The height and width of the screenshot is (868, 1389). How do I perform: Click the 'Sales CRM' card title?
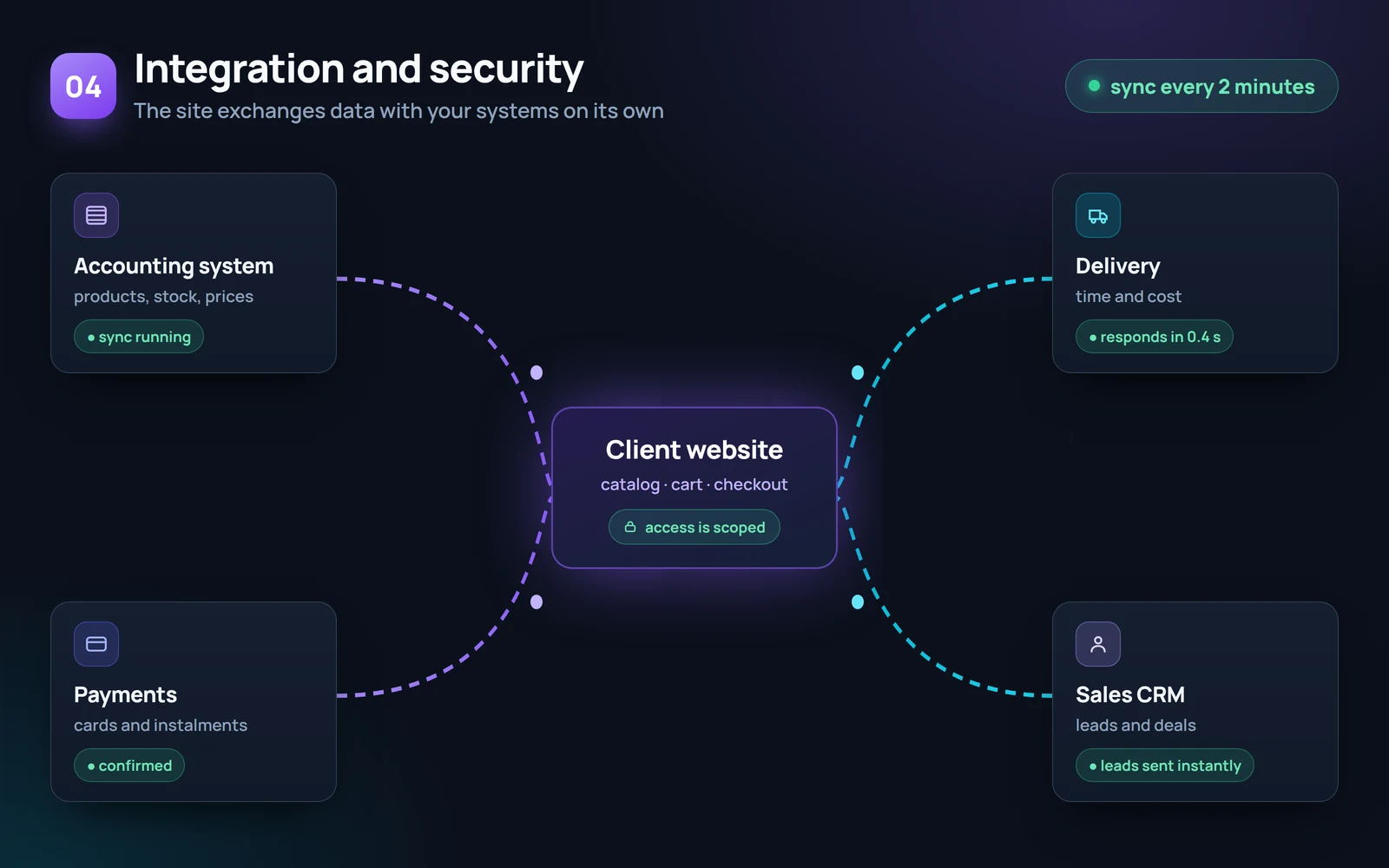tap(1130, 694)
